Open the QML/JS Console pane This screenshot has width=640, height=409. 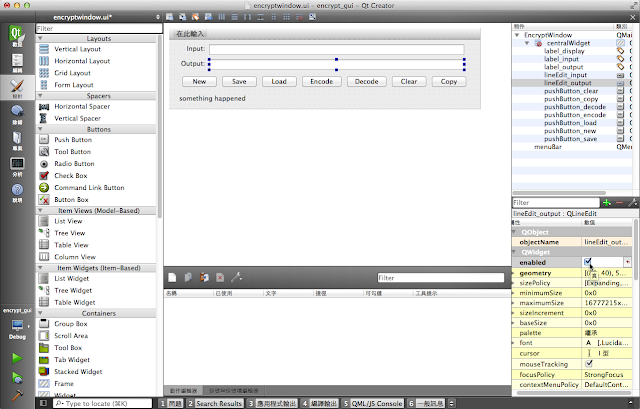click(x=372, y=403)
